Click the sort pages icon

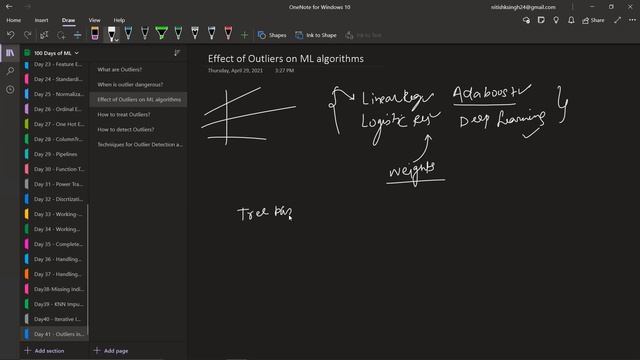pyautogui.click(x=177, y=53)
